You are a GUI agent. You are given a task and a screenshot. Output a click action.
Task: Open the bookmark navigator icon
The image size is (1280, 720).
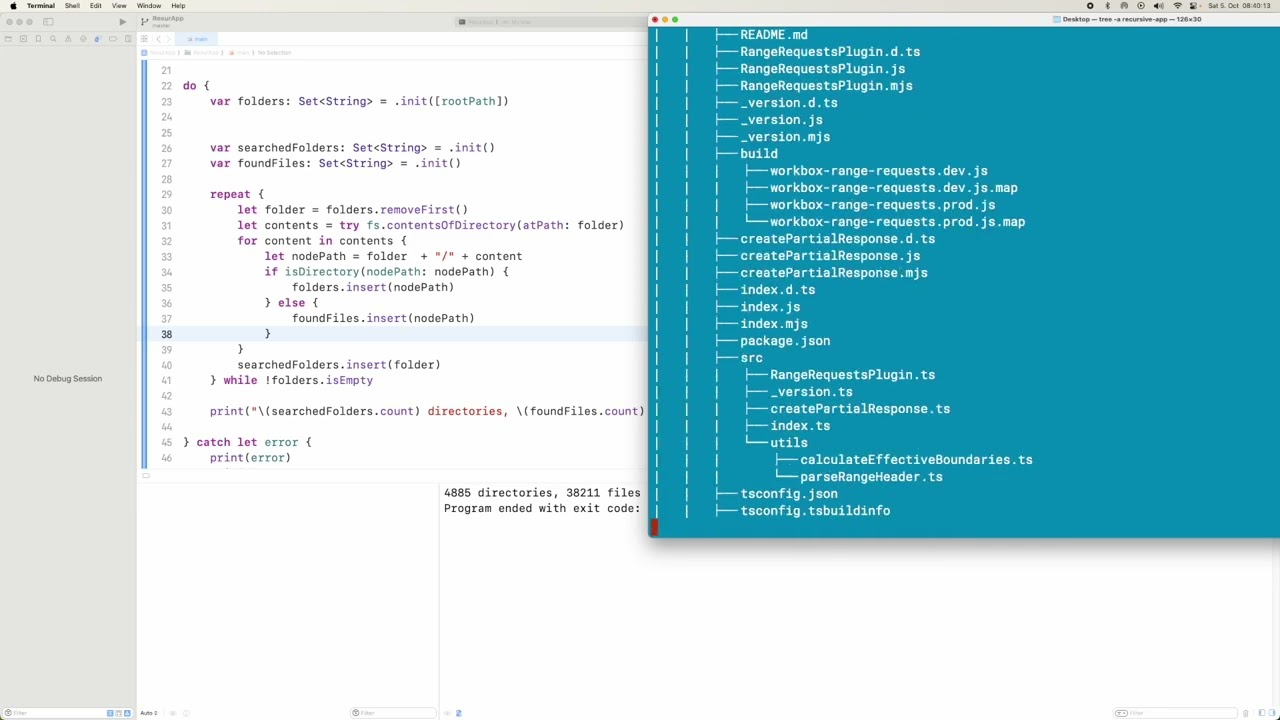click(38, 39)
